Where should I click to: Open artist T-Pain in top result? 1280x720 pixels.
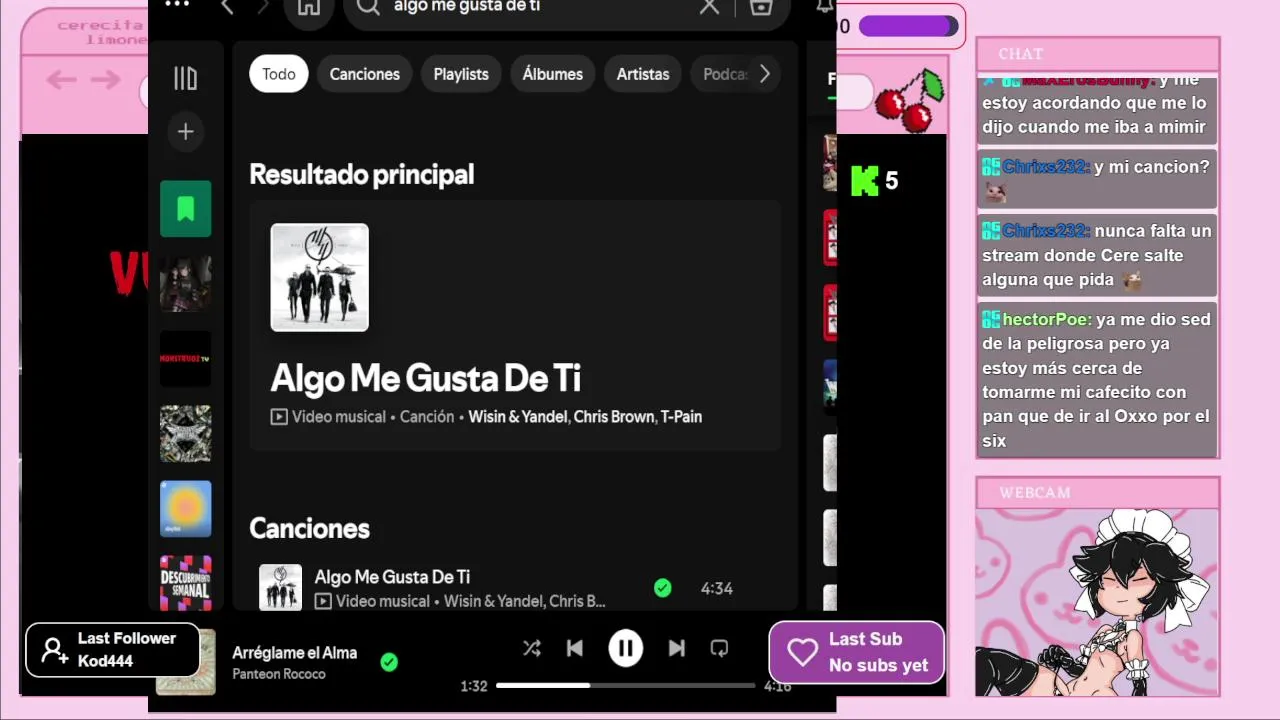pos(681,417)
